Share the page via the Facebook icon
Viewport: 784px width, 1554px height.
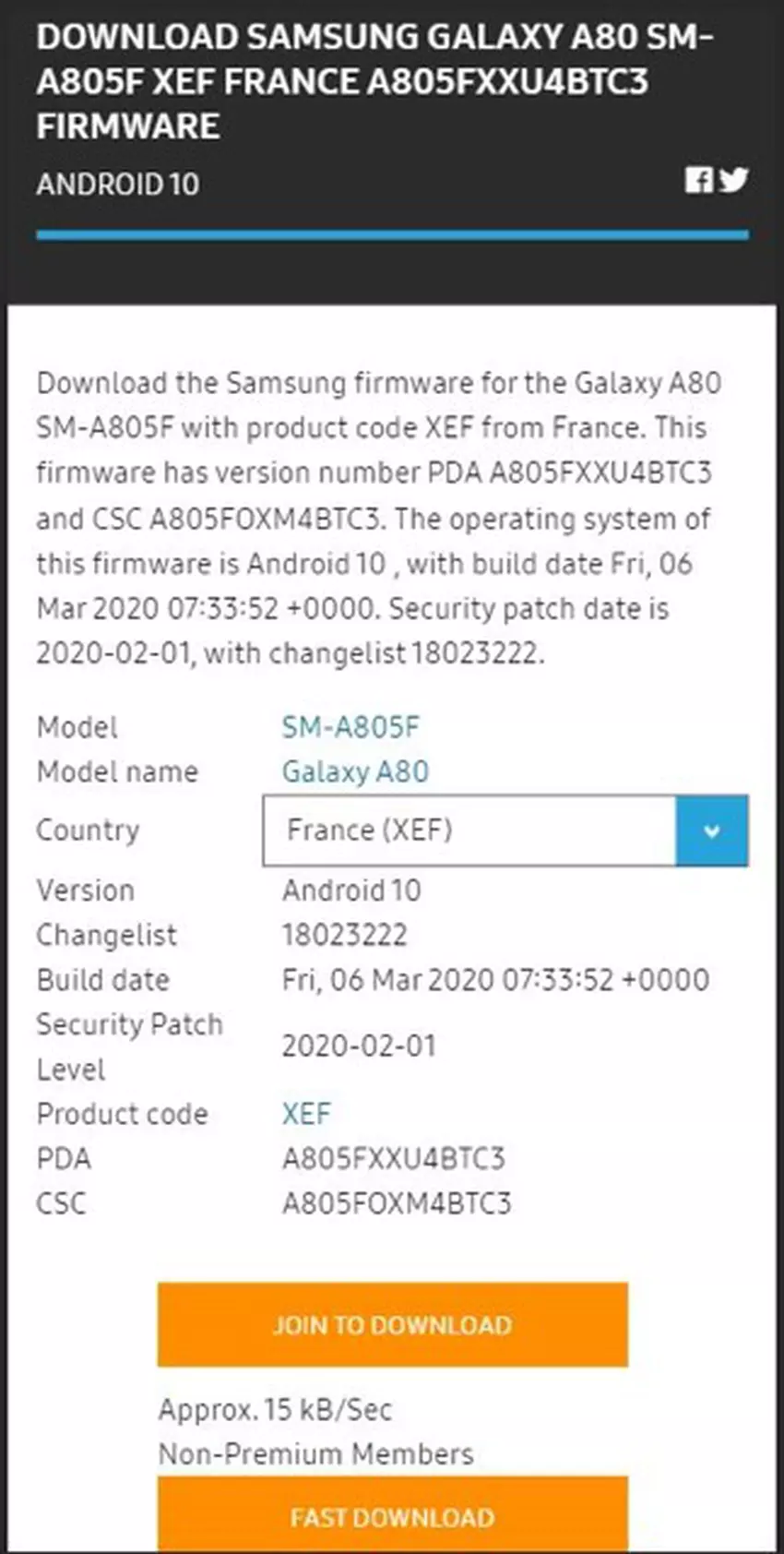pyautogui.click(x=698, y=180)
